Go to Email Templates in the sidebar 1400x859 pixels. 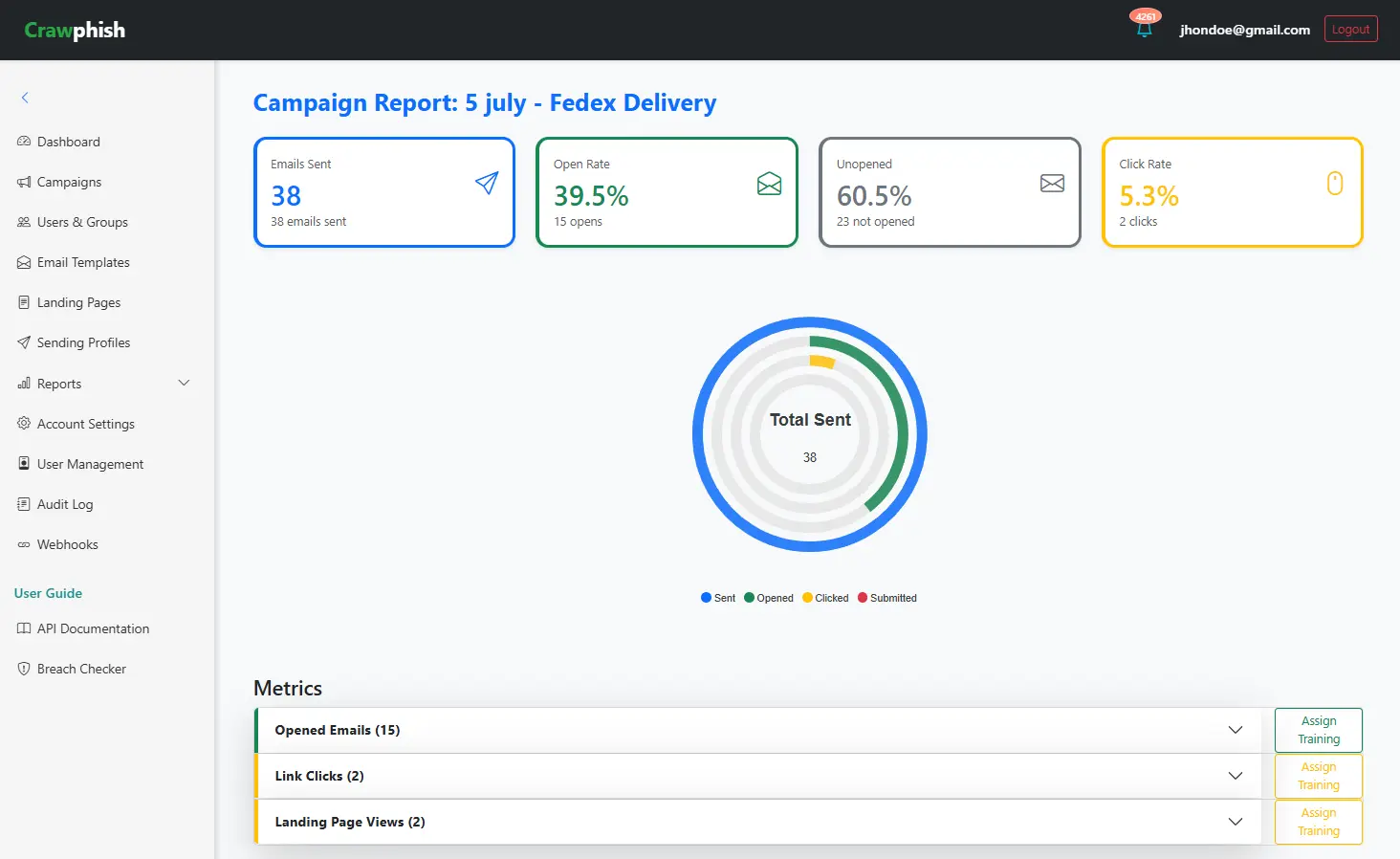(x=83, y=262)
